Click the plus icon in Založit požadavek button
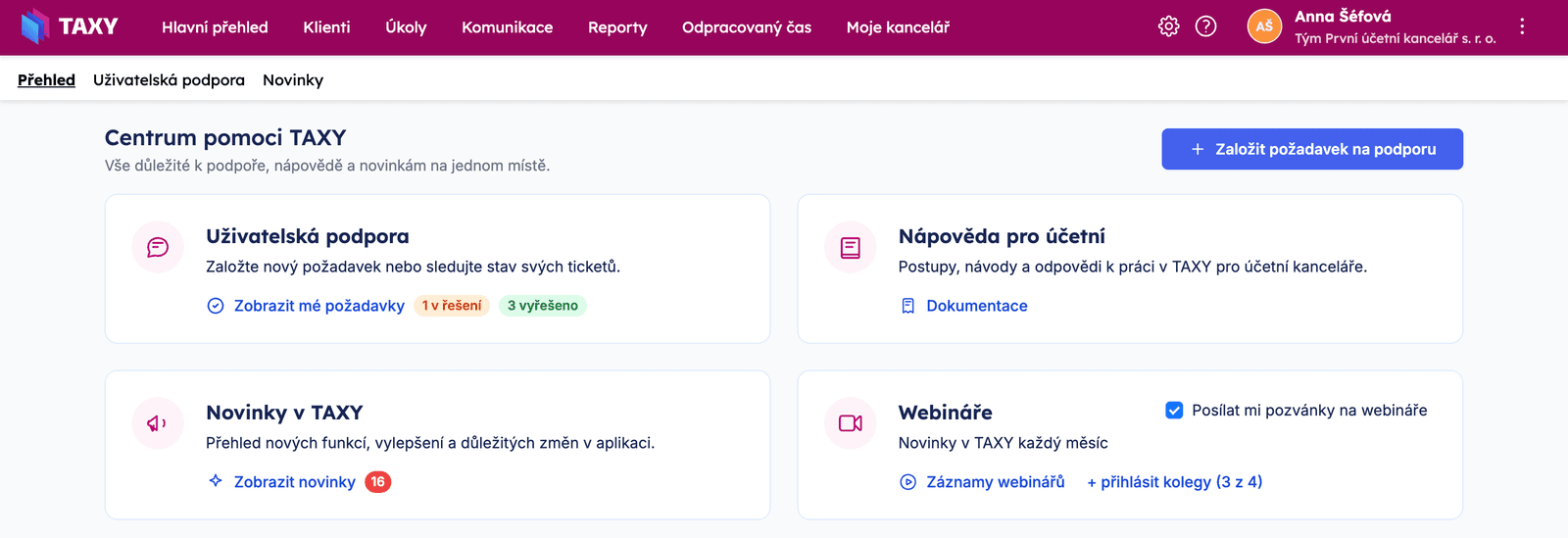Viewport: 1568px width, 538px height. (x=1198, y=149)
